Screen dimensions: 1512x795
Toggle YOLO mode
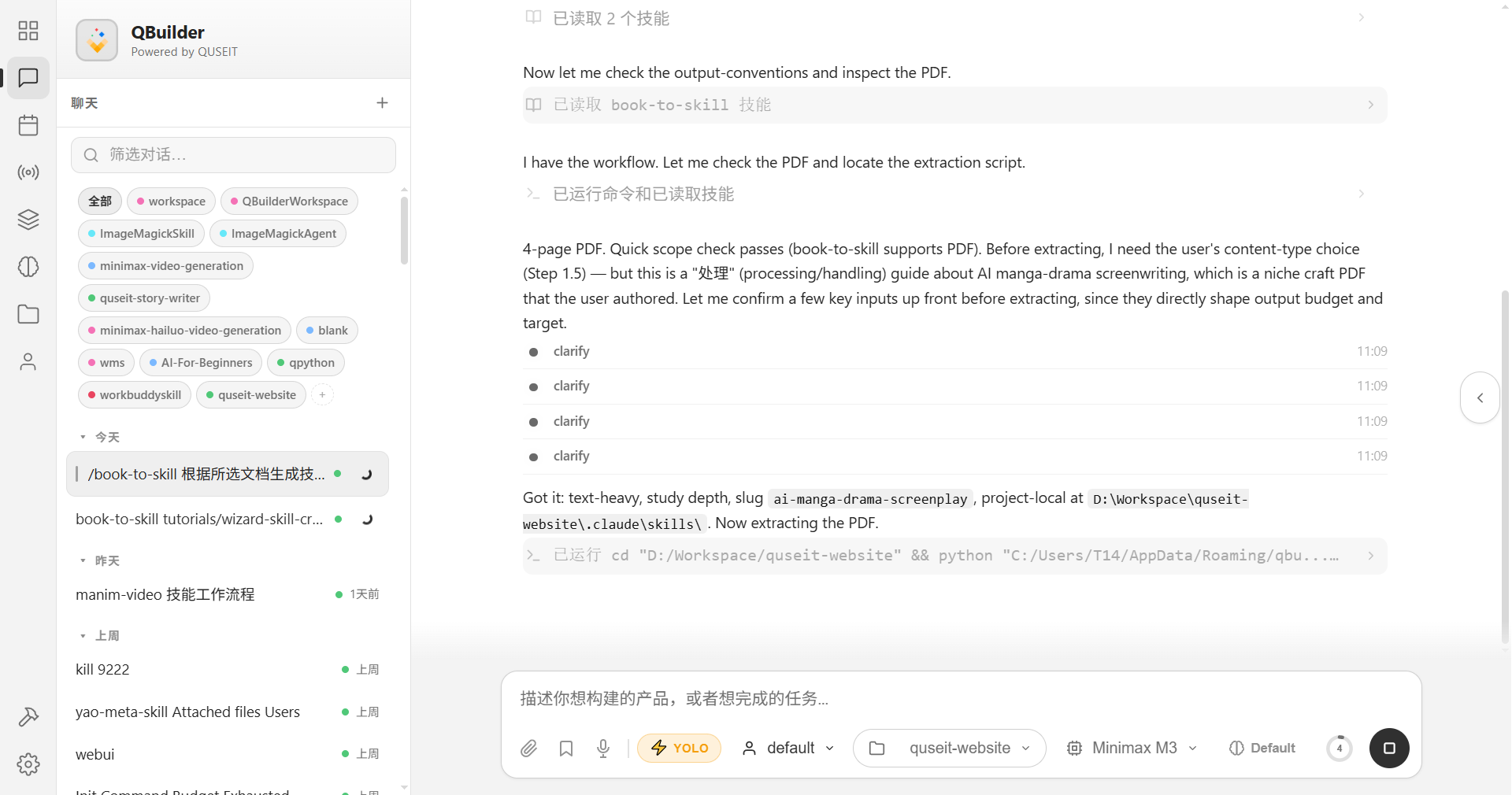click(680, 749)
